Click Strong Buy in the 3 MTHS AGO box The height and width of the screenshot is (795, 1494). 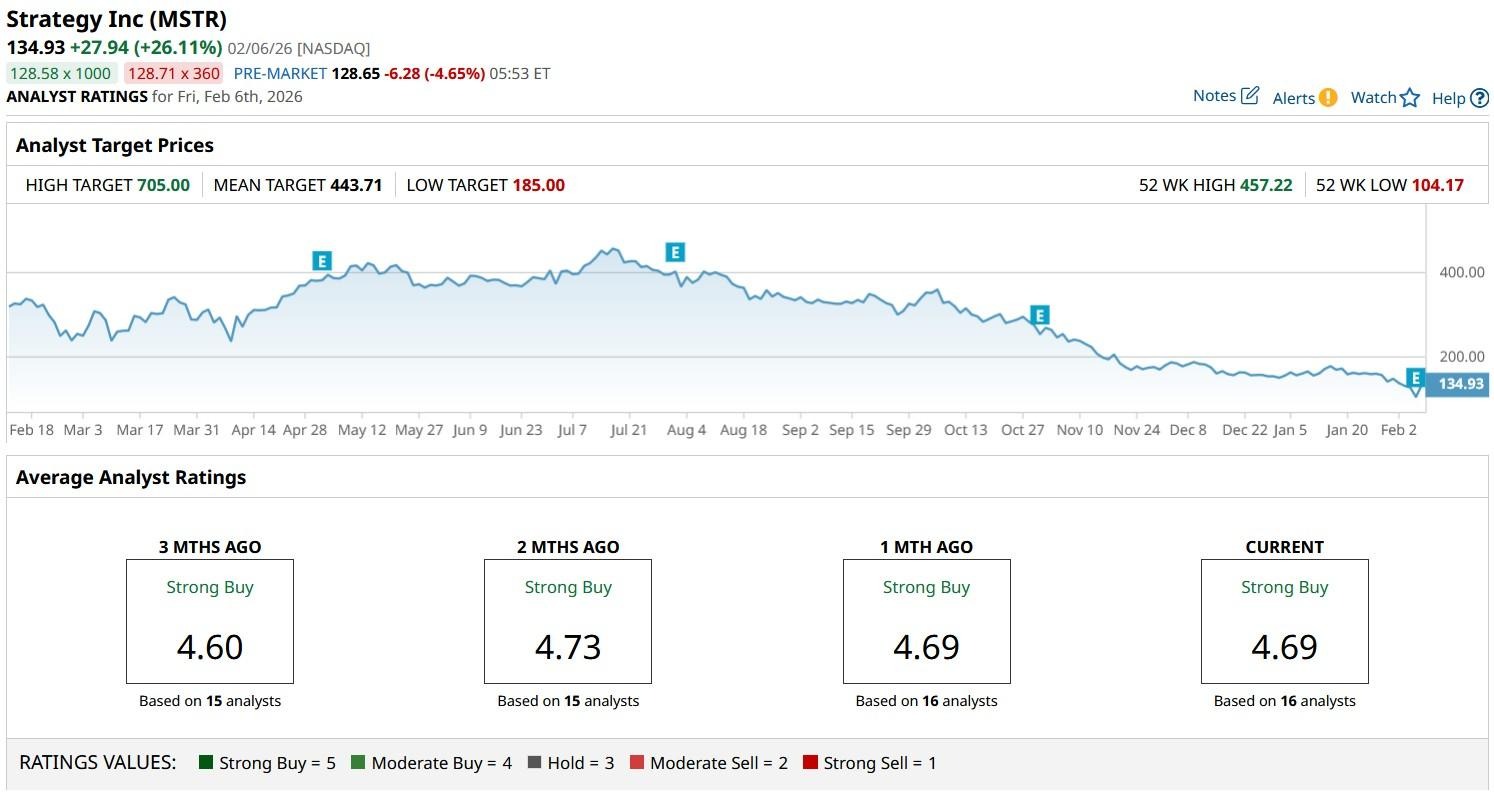(210, 587)
